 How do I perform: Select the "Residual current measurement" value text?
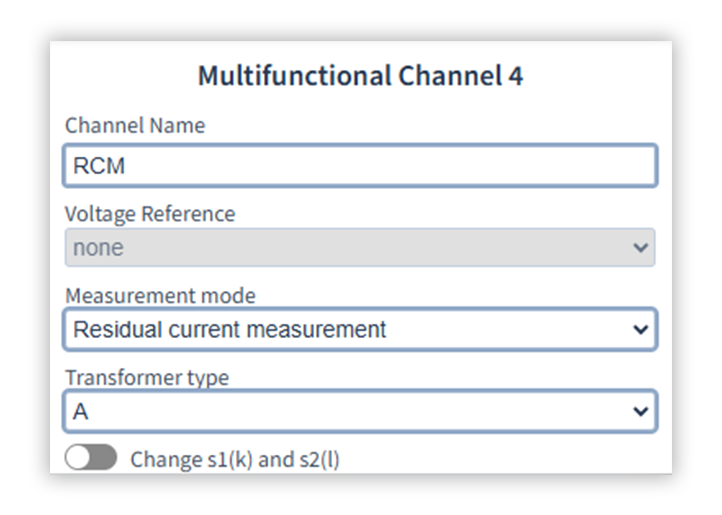(230, 329)
